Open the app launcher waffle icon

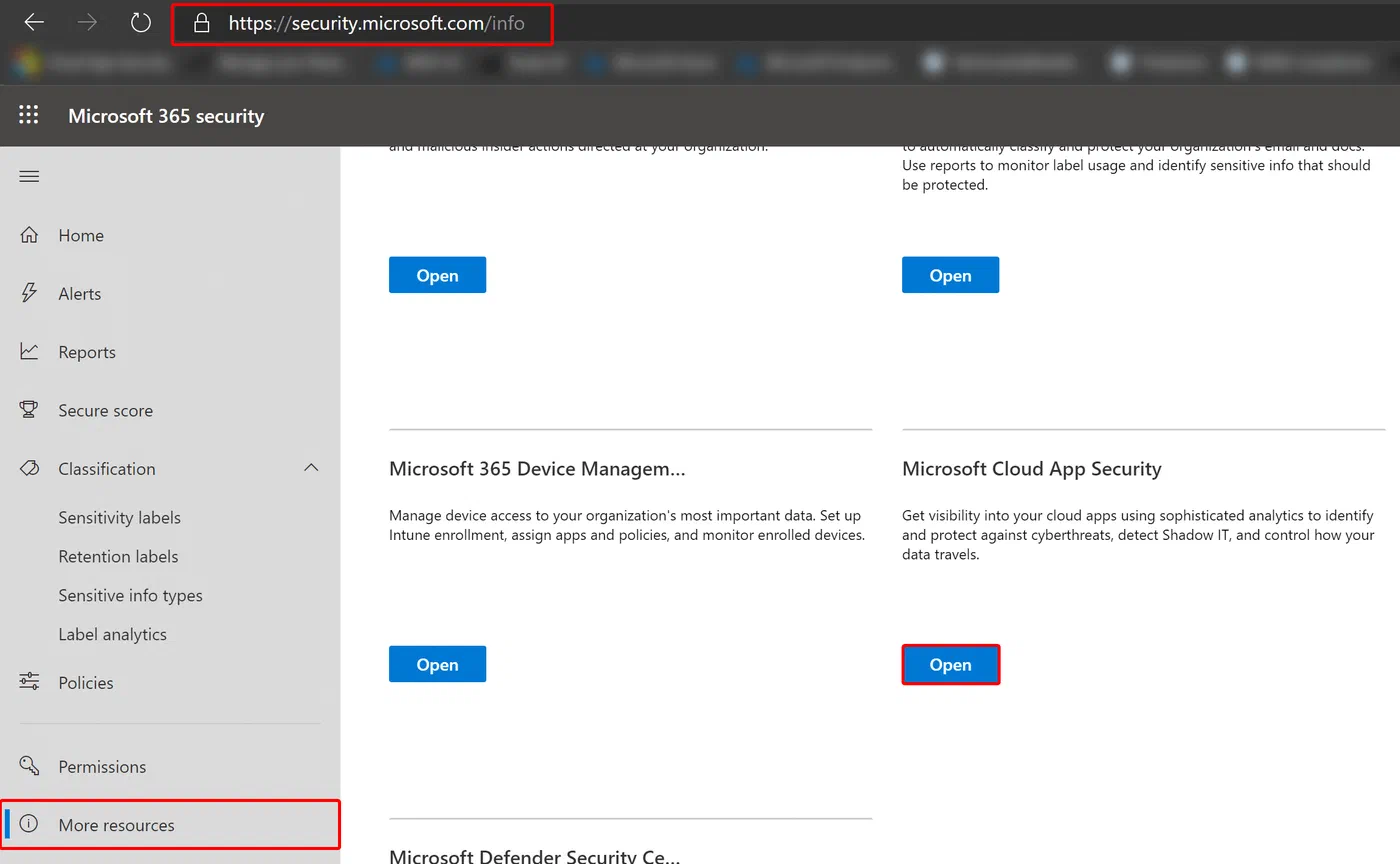tap(29, 115)
